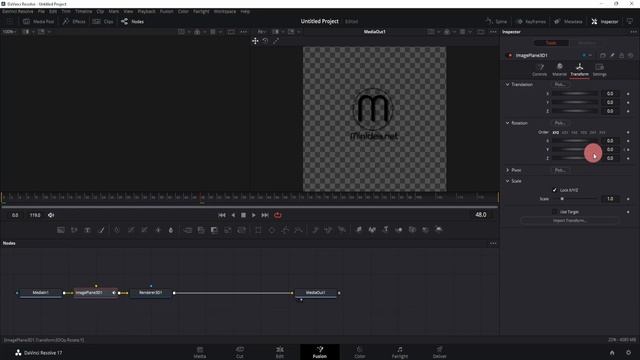This screenshot has height=360, width=640.
Task: Select the Renderer3D1 node
Action: [x=150, y=293]
